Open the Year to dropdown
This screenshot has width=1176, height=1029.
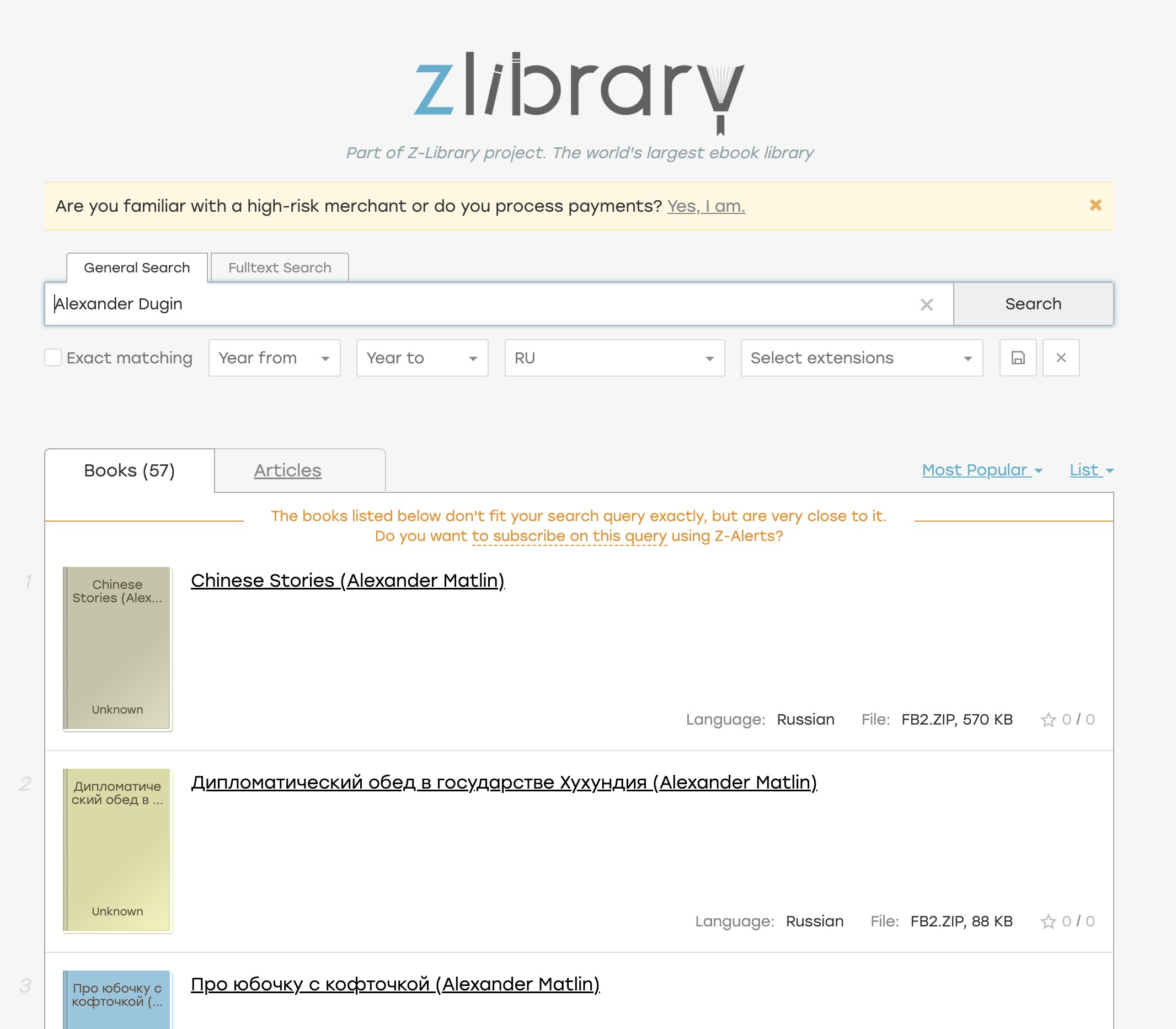422,358
